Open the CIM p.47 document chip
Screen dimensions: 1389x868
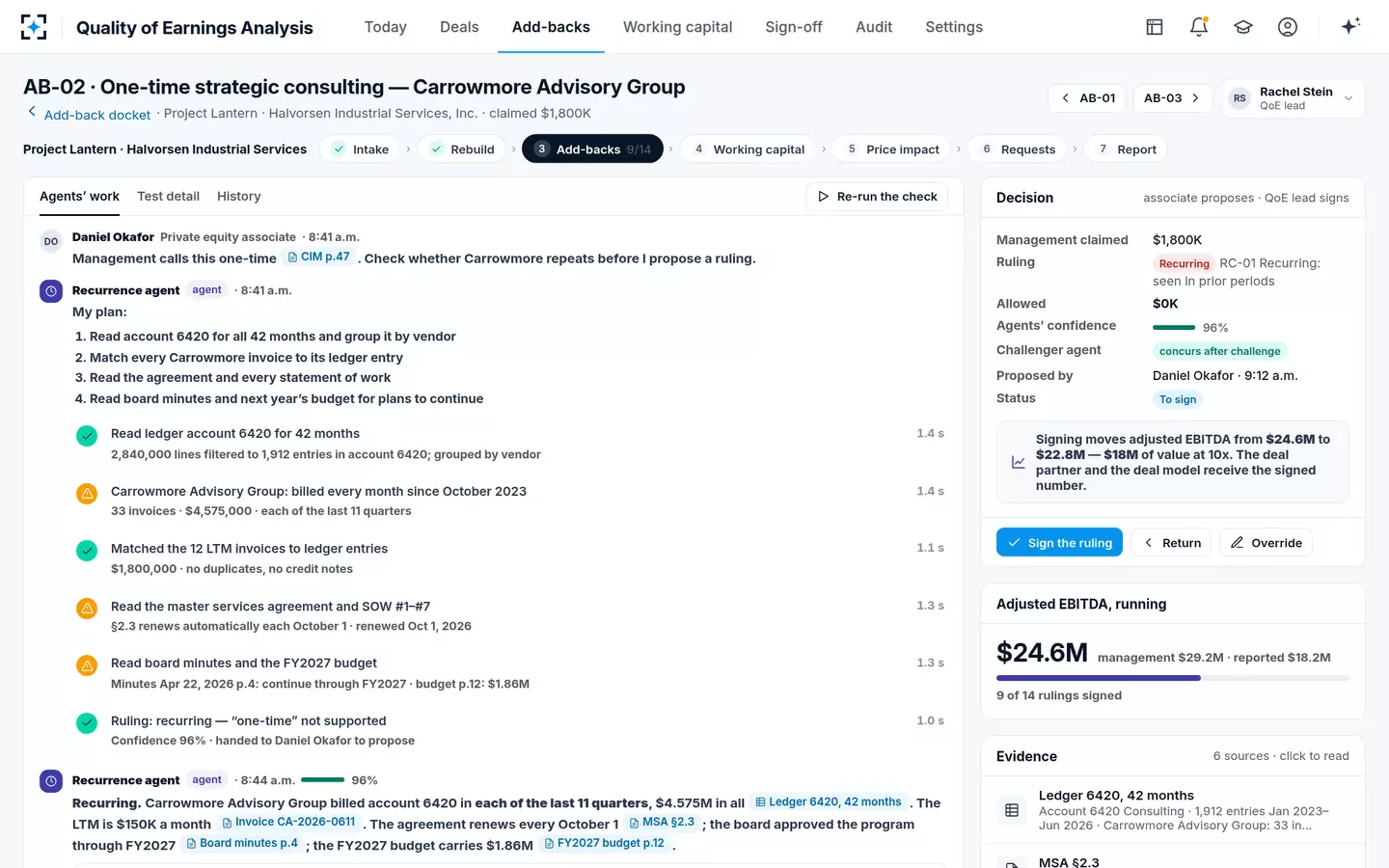pyautogui.click(x=318, y=257)
